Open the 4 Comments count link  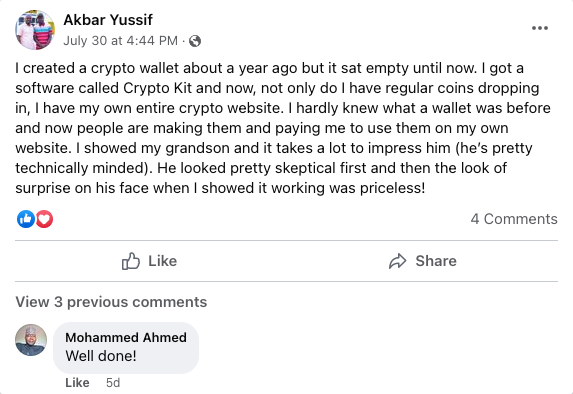tap(514, 219)
